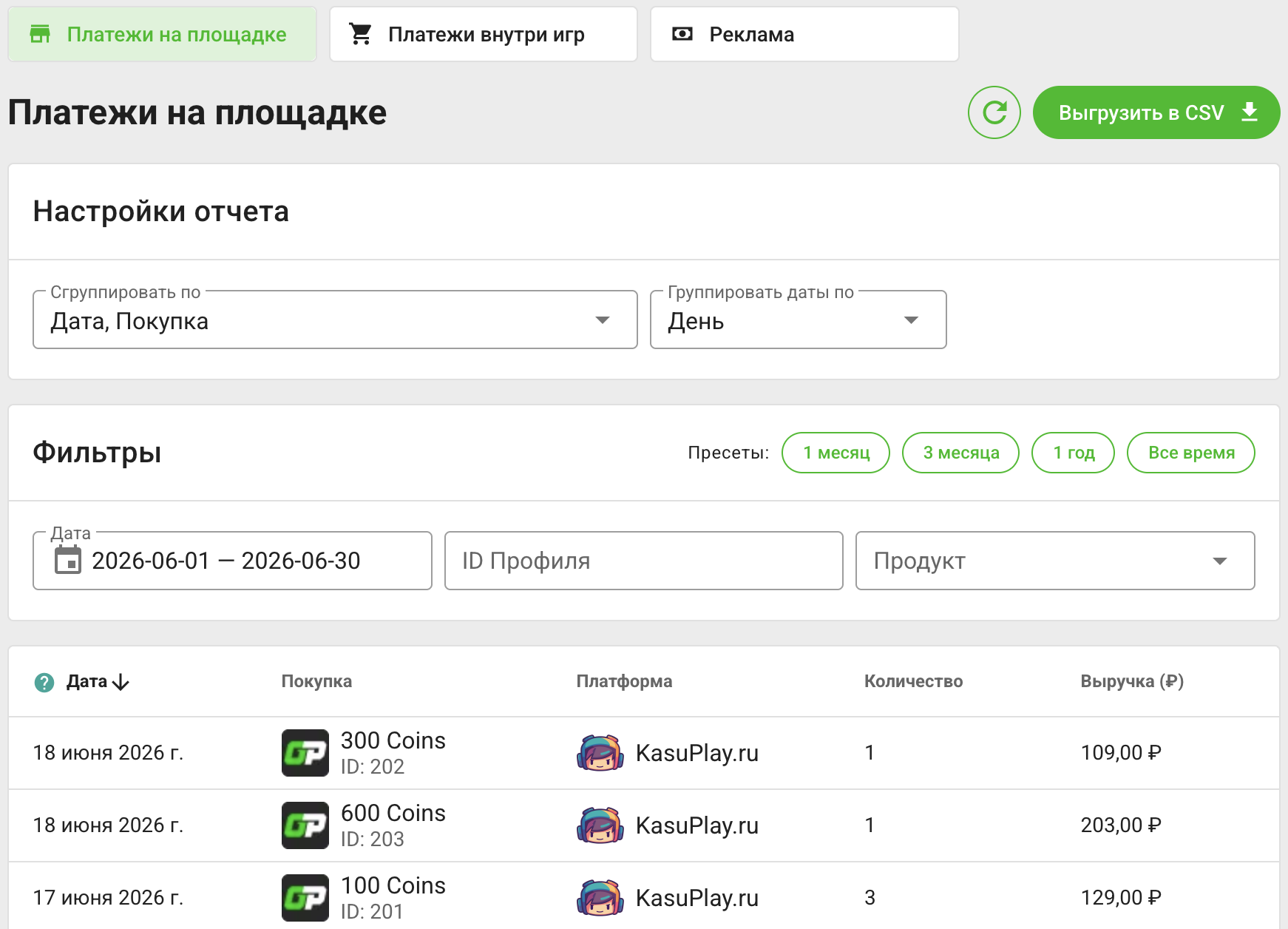Click the download arrow icon in CSV button
This screenshot has height=929, width=1288.
coord(1250,112)
